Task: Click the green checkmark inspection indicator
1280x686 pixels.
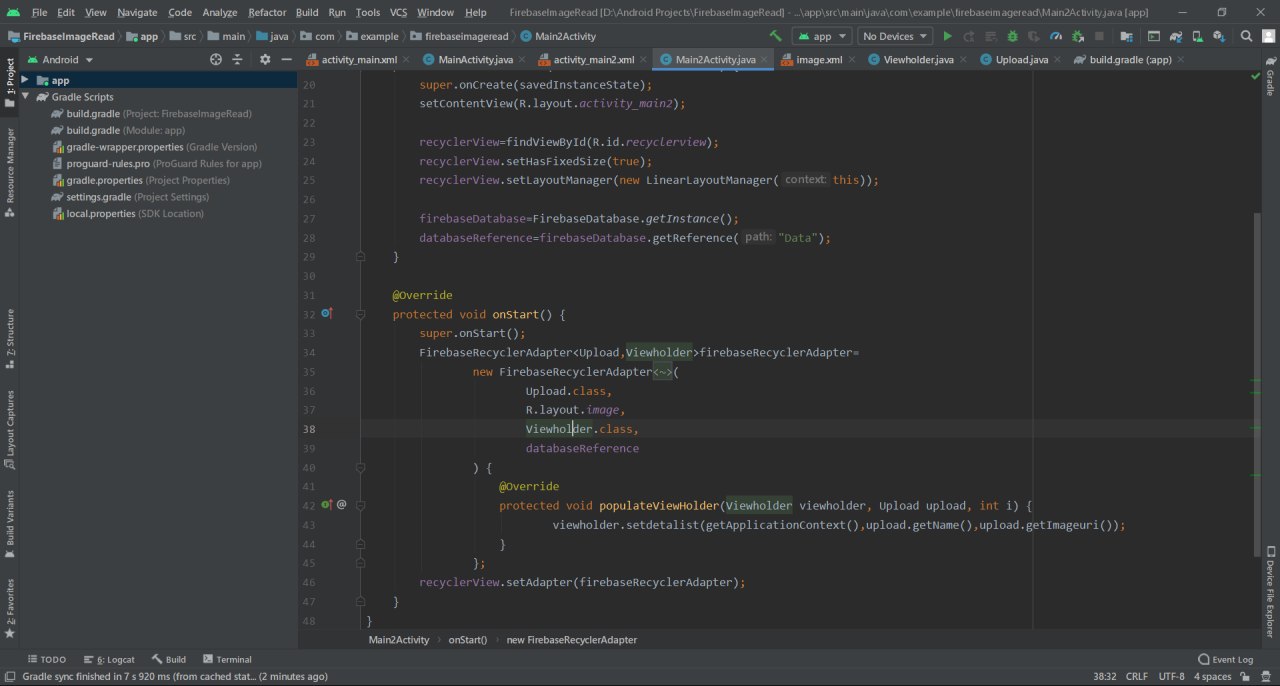Action: point(1256,77)
